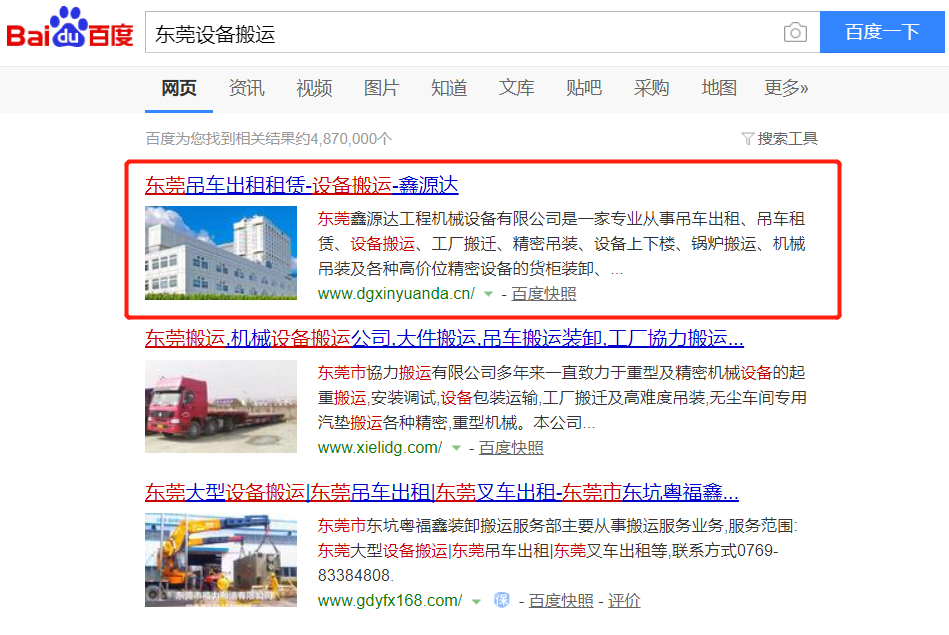Open the factory building thumbnail image
949x635 pixels.
click(x=221, y=253)
